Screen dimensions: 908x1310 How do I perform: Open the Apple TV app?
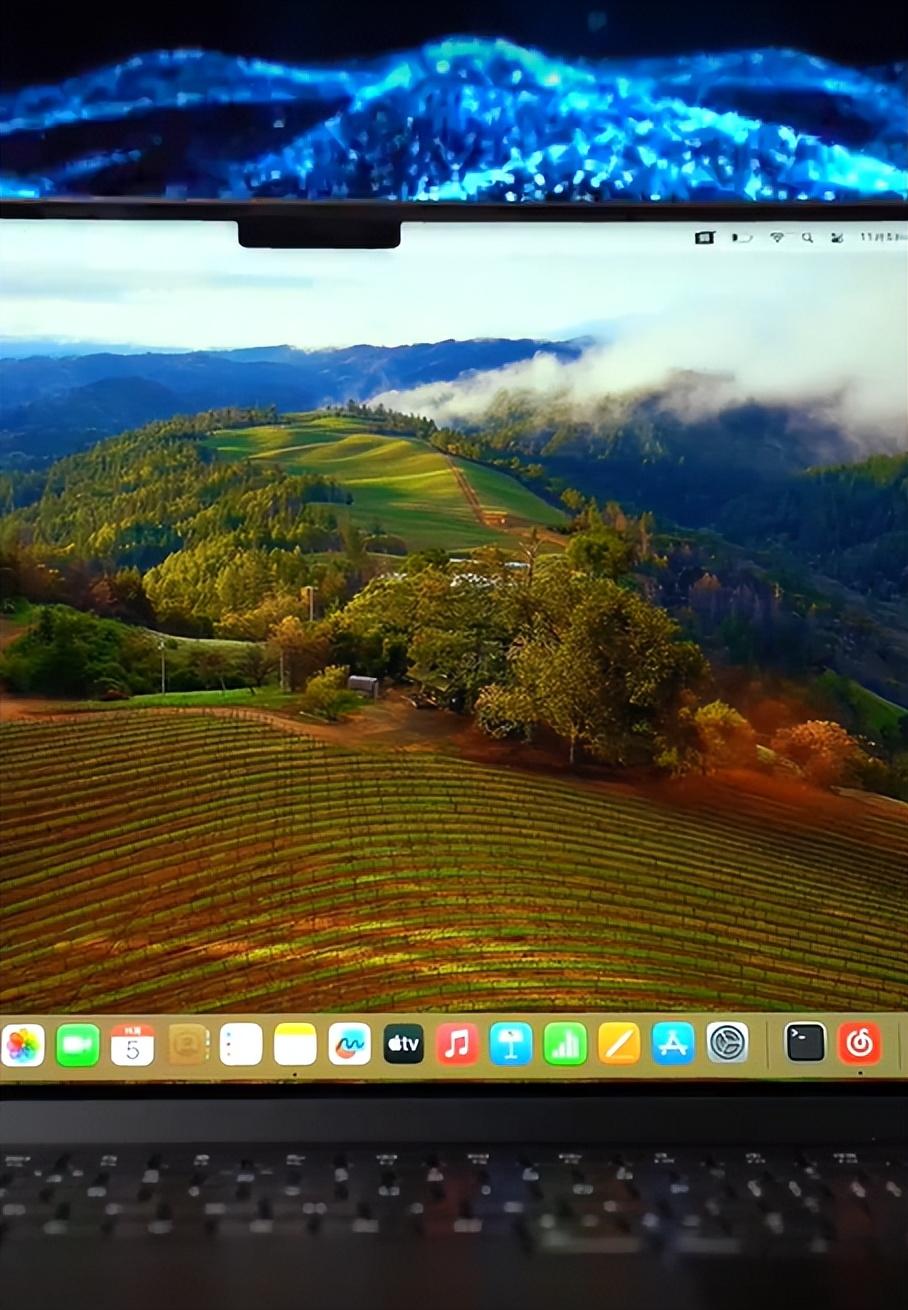click(x=404, y=1044)
